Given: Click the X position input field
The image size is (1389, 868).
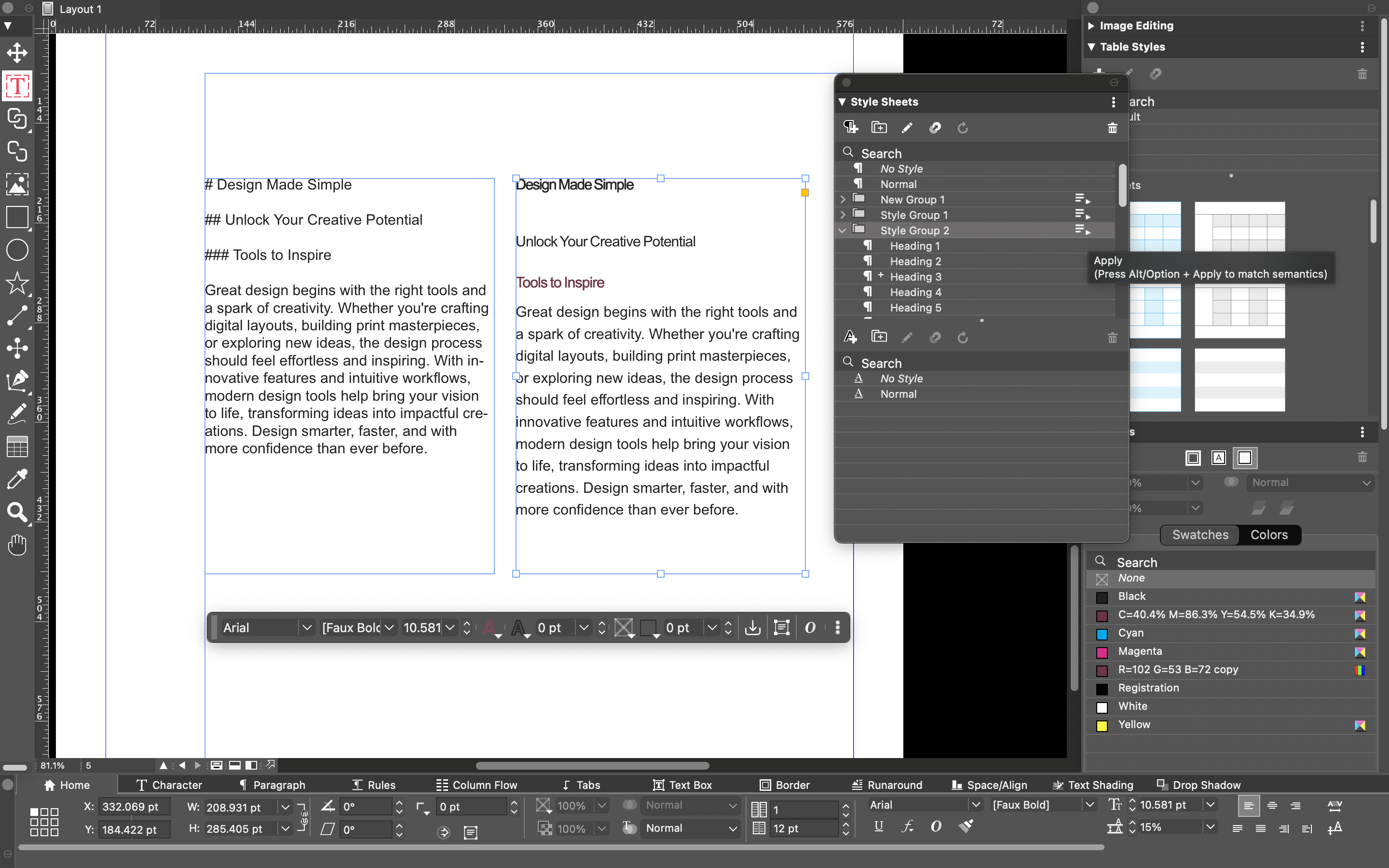Looking at the screenshot, I should [133, 807].
